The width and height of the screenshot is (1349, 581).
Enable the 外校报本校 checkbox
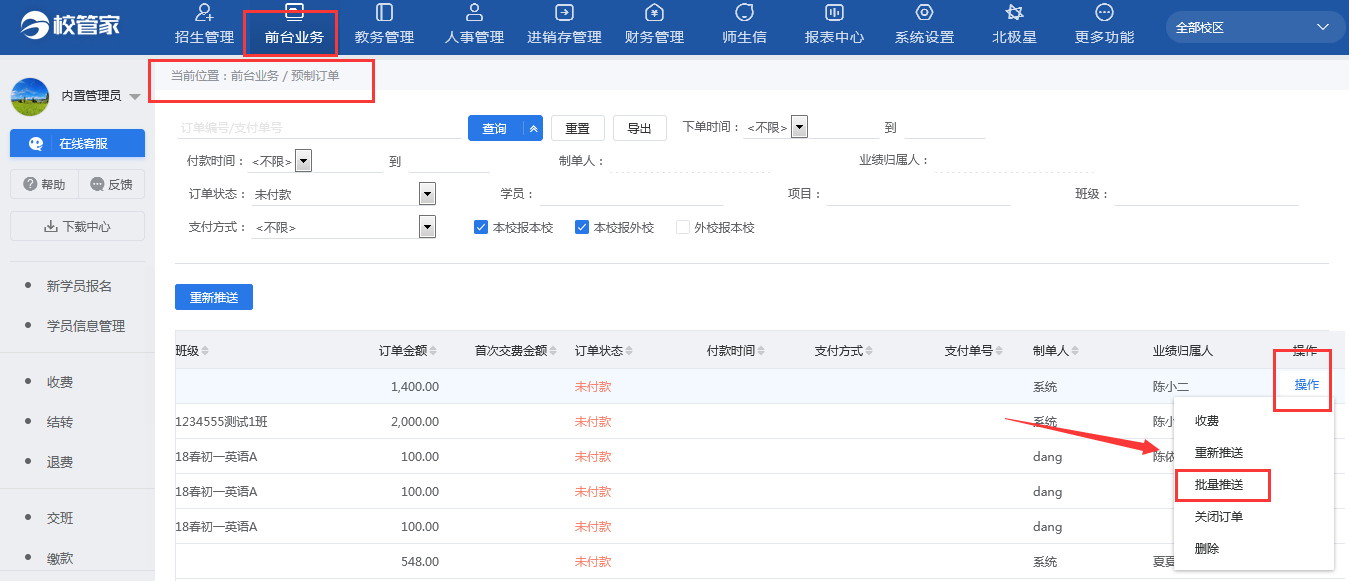click(x=683, y=227)
